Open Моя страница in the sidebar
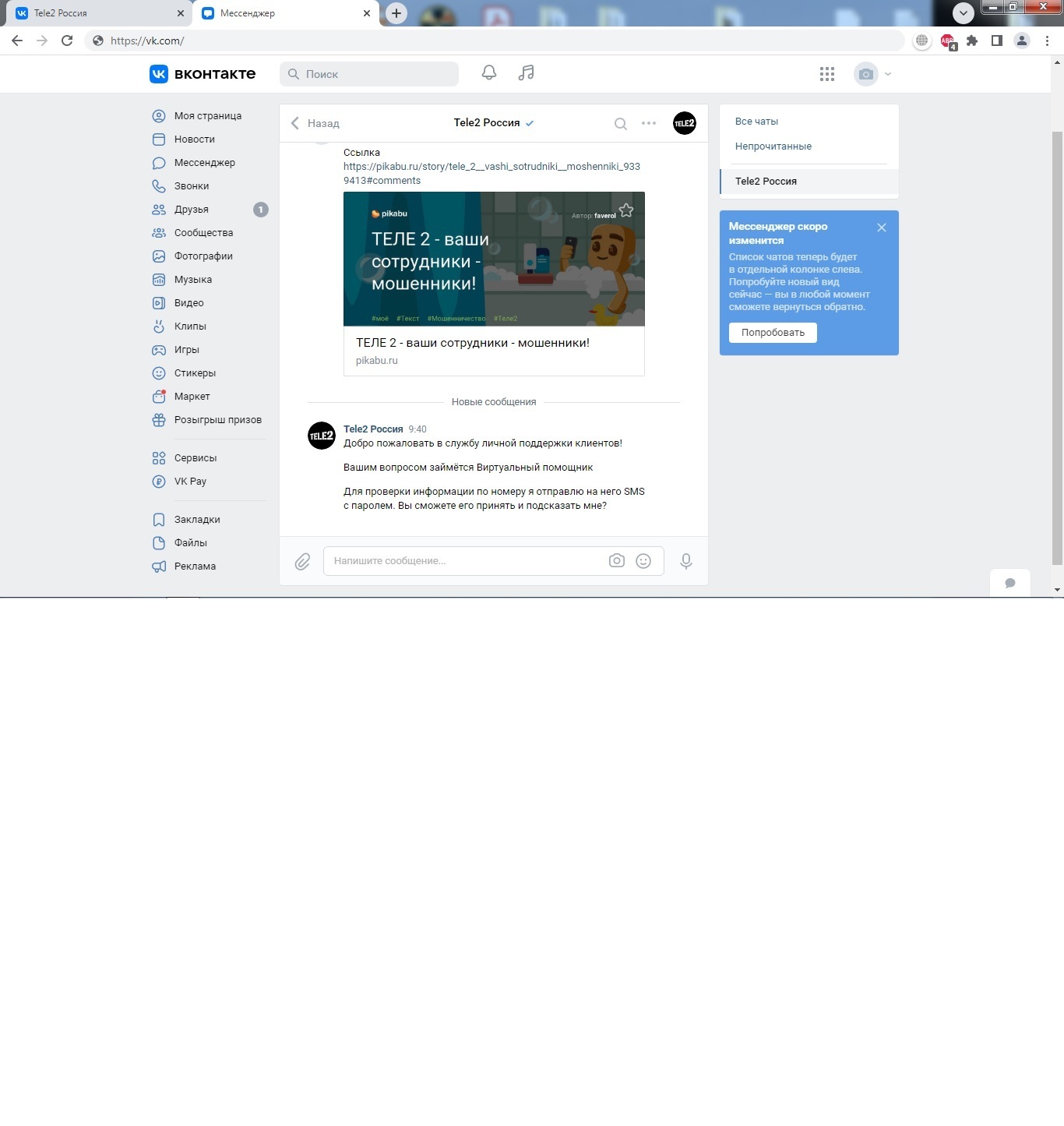Screen dimensions: 1064x1126 coord(209,116)
